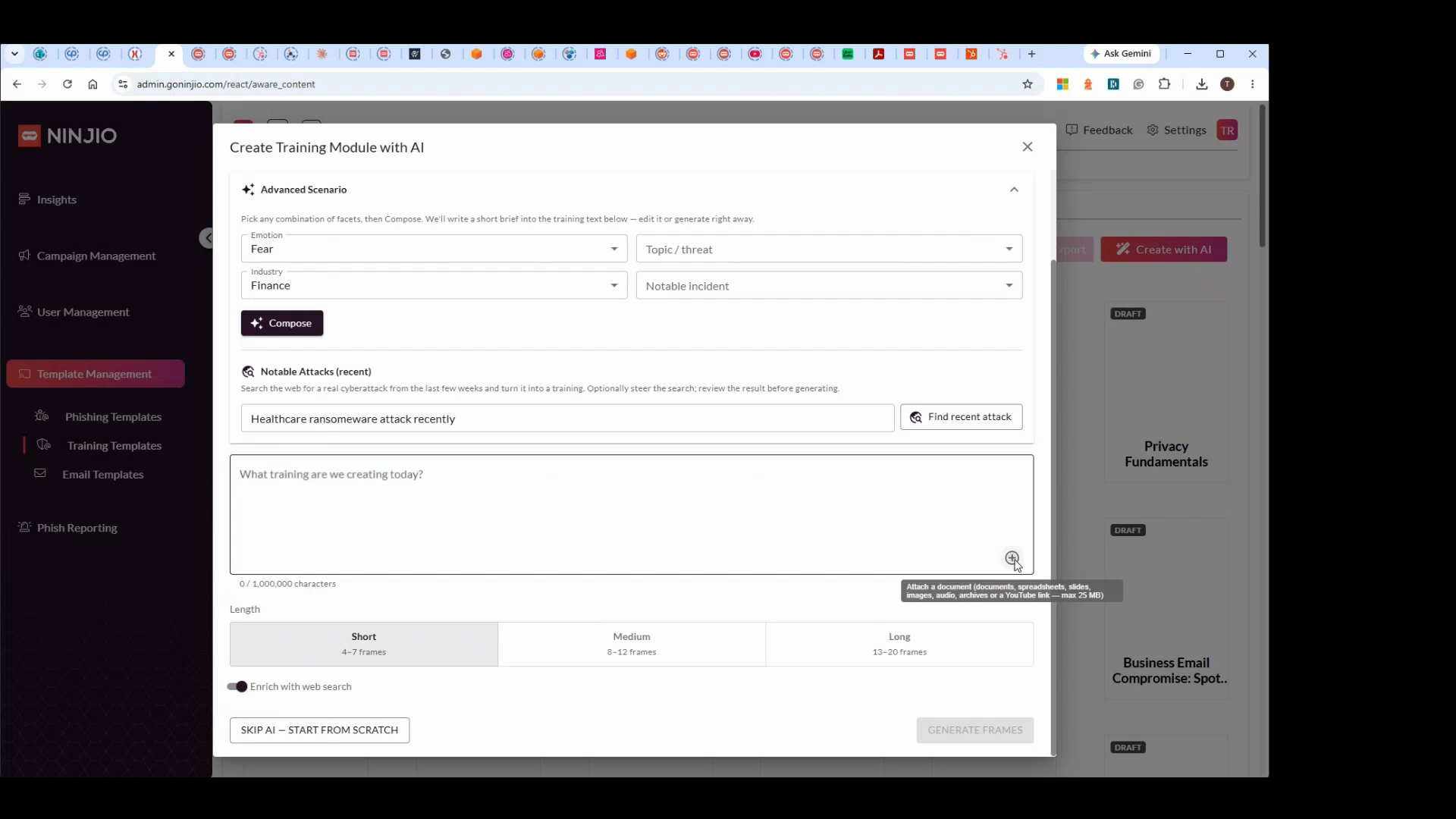1456x819 pixels.
Task: Expand the Notable incident dropdown
Action: (829, 285)
